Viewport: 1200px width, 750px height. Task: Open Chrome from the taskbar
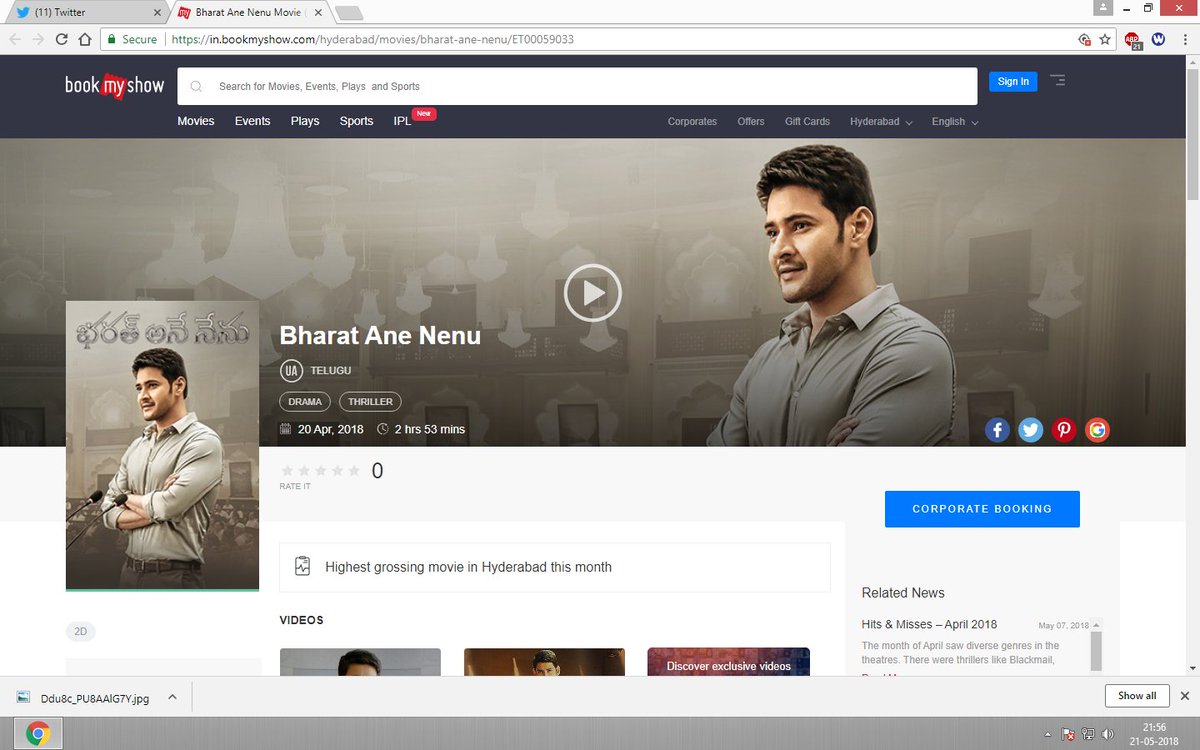coord(38,733)
